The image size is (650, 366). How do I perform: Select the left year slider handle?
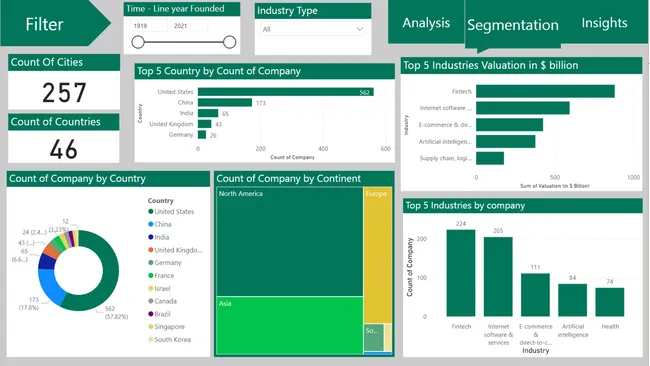138,42
